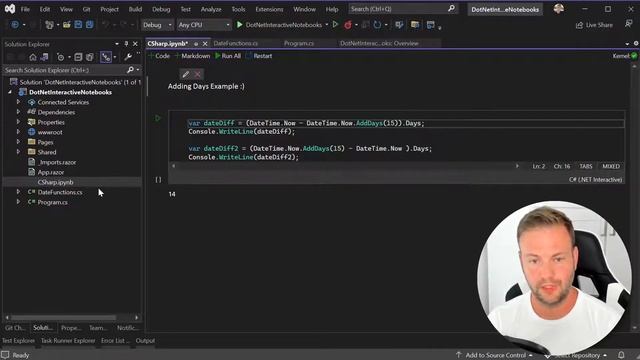Open file with the folder toolbar icon
Image resolution: width=640 pixels, height=360 pixels.
67,25
